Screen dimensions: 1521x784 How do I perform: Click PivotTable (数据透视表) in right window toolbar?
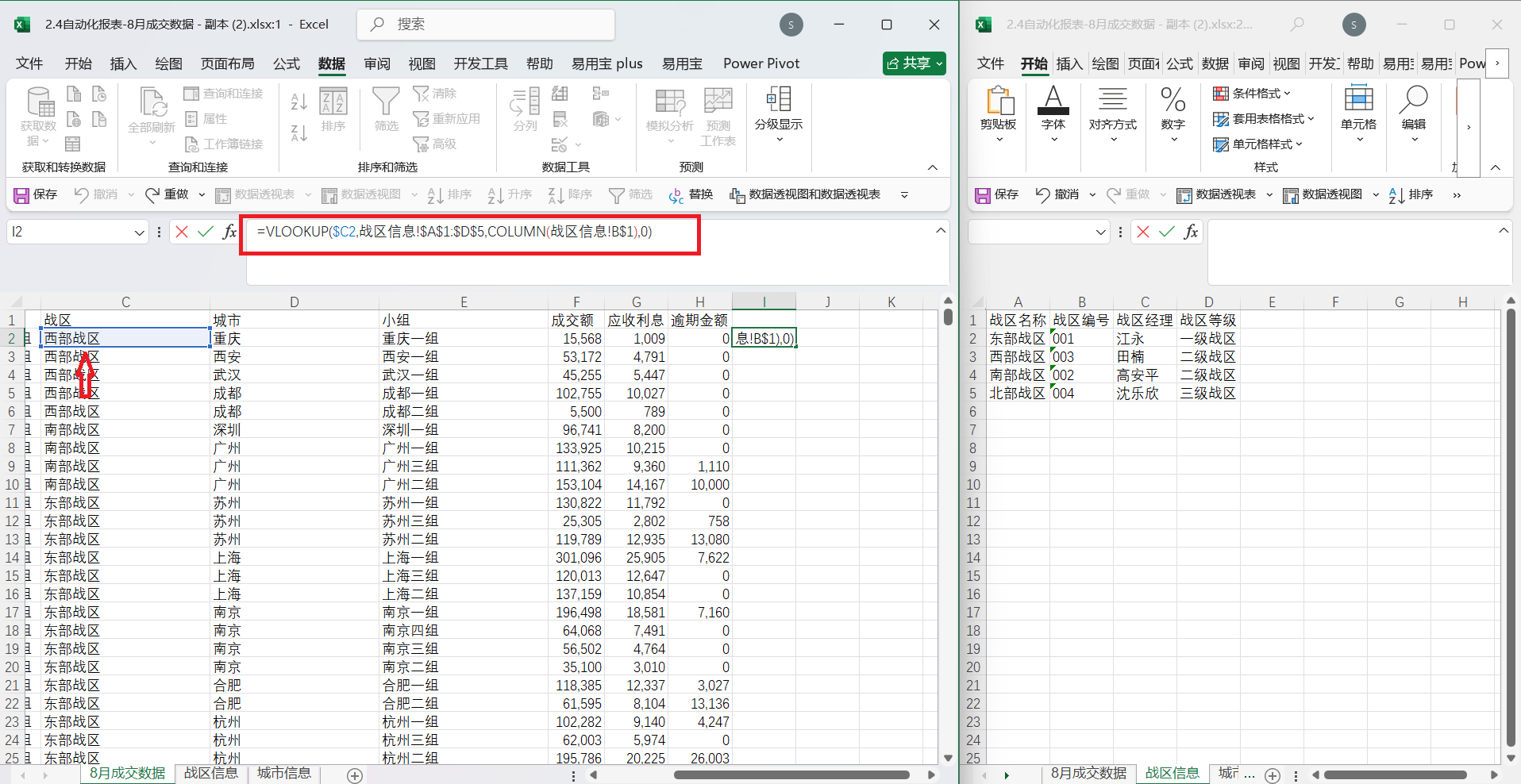click(1218, 194)
